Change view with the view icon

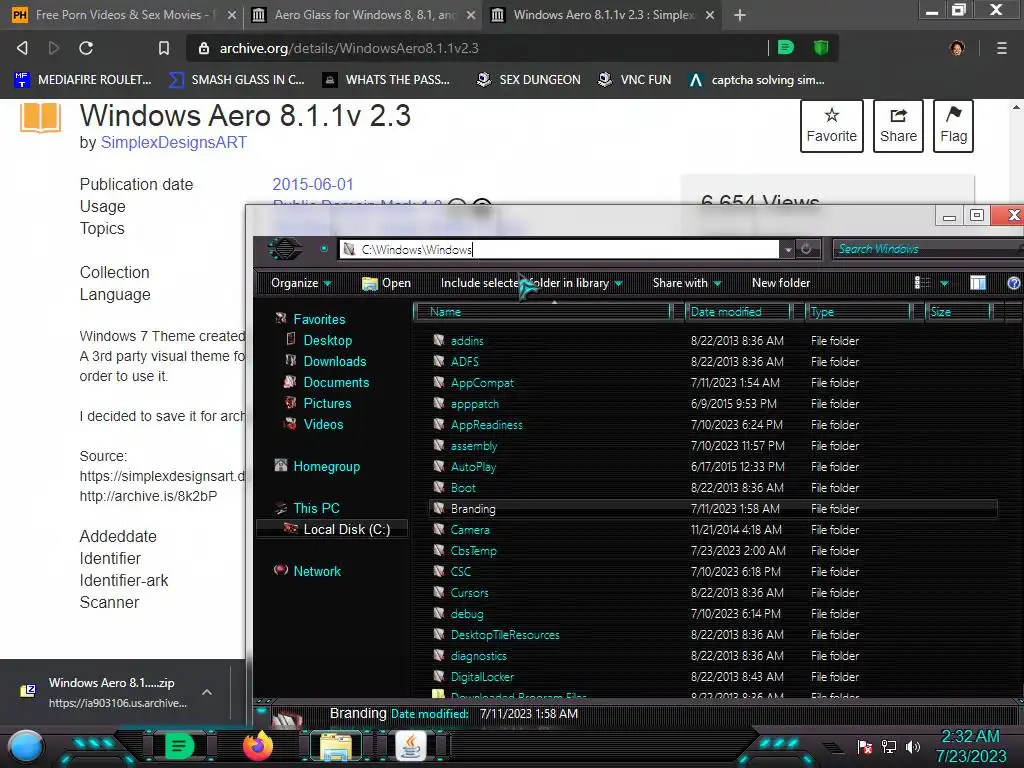point(922,283)
